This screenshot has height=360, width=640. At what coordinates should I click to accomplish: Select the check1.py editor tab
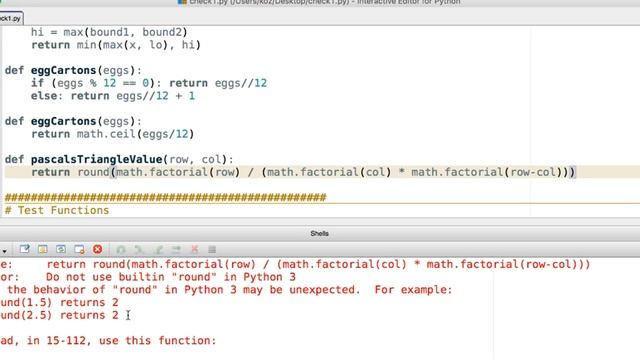point(11,18)
